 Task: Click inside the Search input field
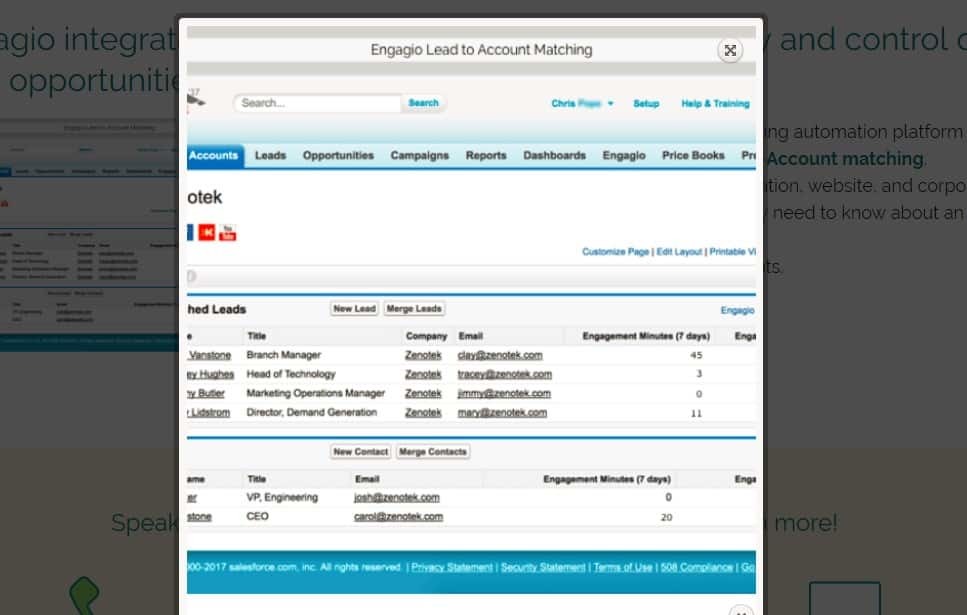point(318,103)
